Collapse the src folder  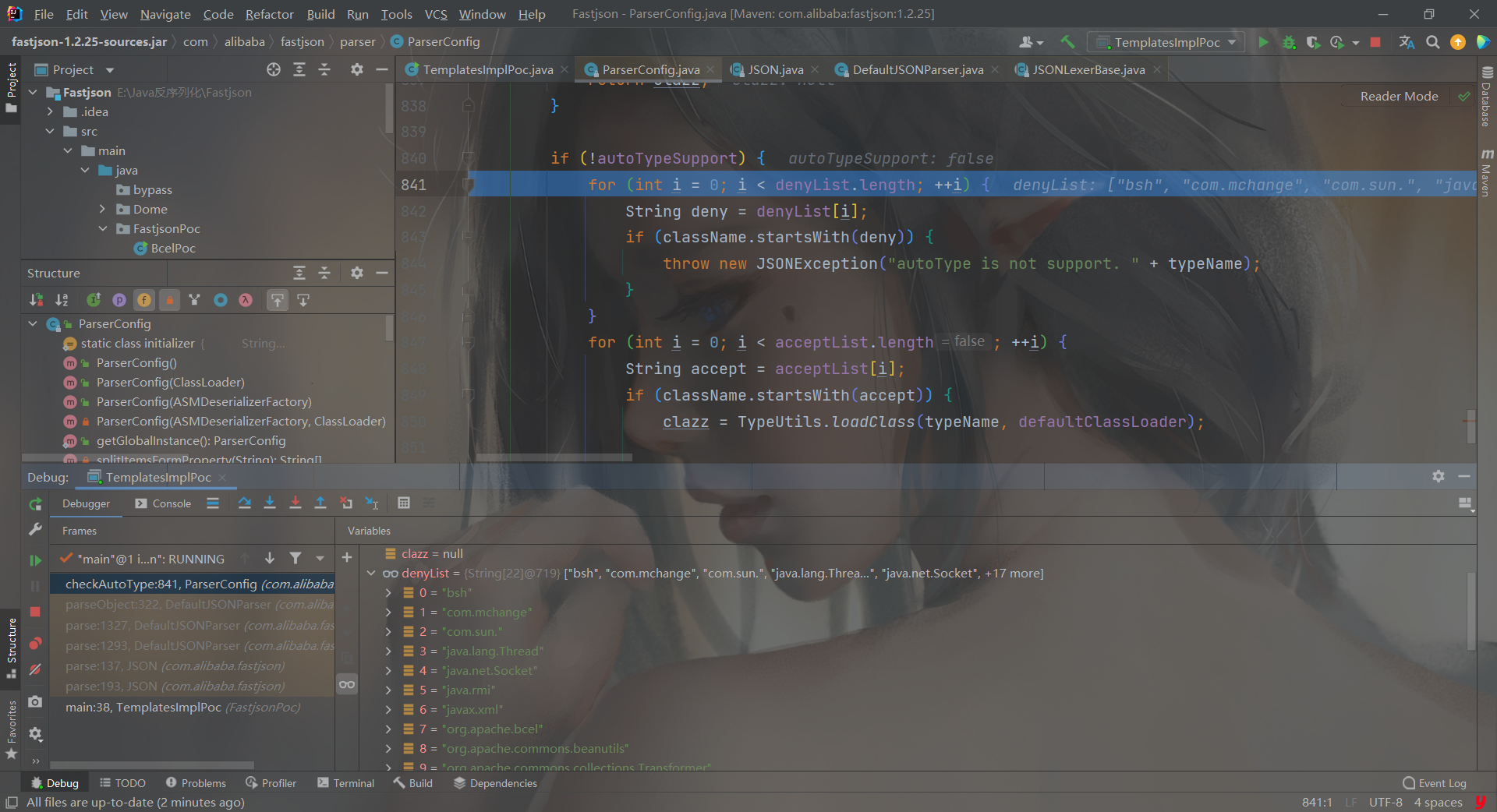coord(51,132)
